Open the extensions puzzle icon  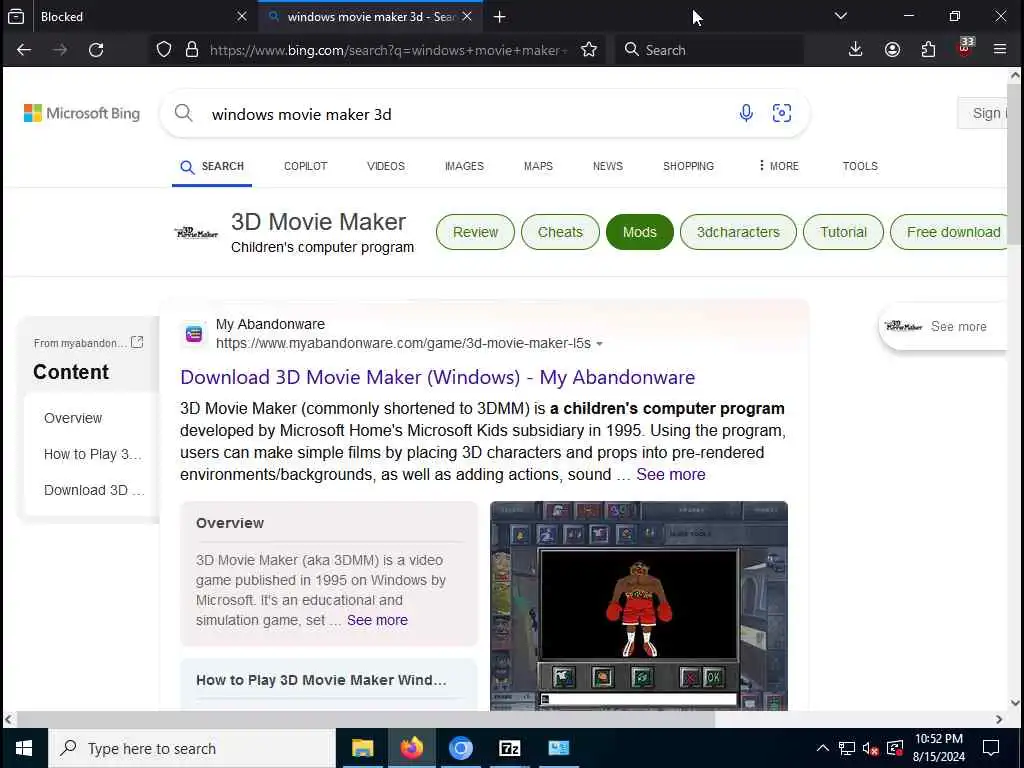click(928, 50)
